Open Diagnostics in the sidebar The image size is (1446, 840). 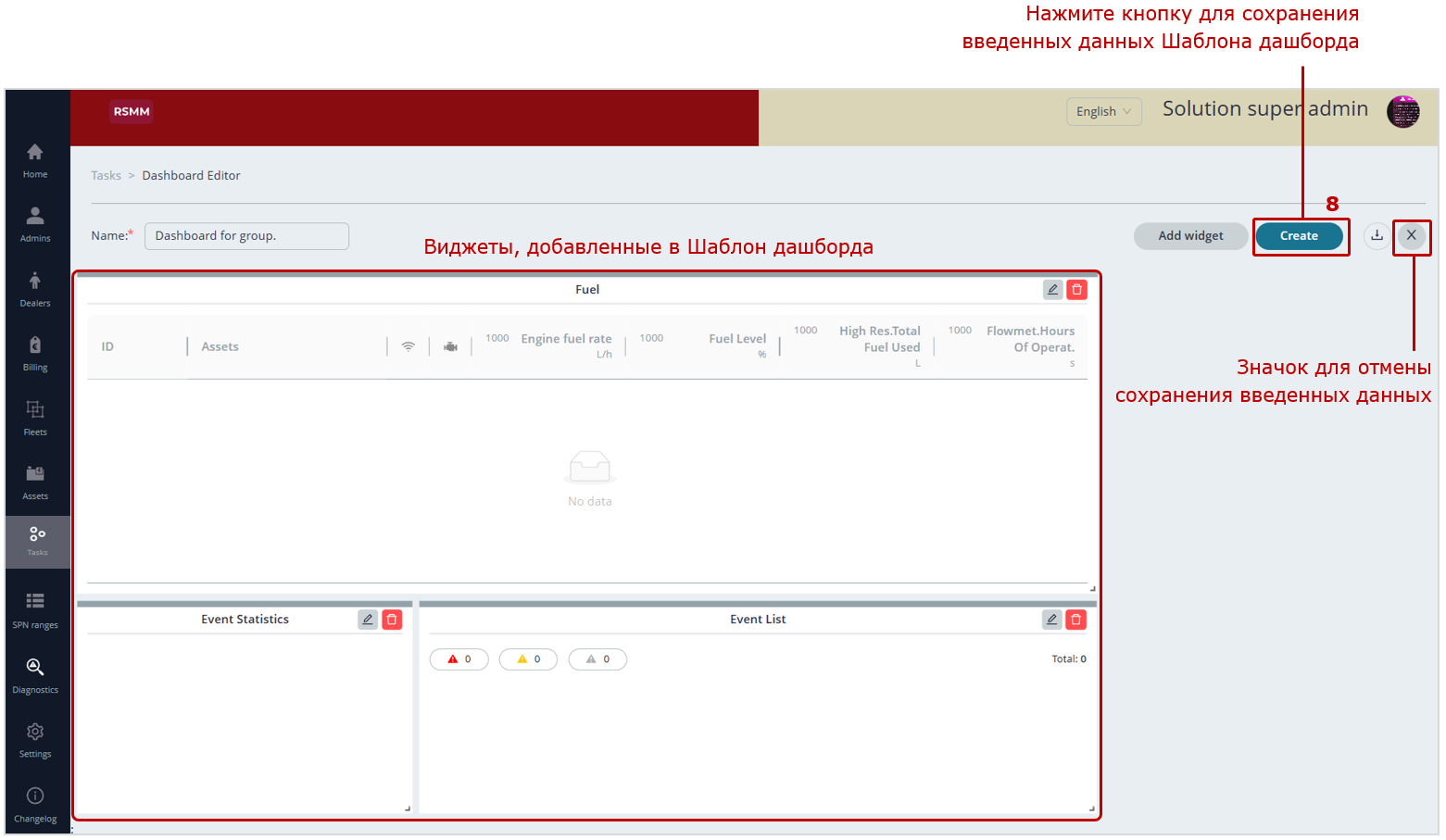35,675
